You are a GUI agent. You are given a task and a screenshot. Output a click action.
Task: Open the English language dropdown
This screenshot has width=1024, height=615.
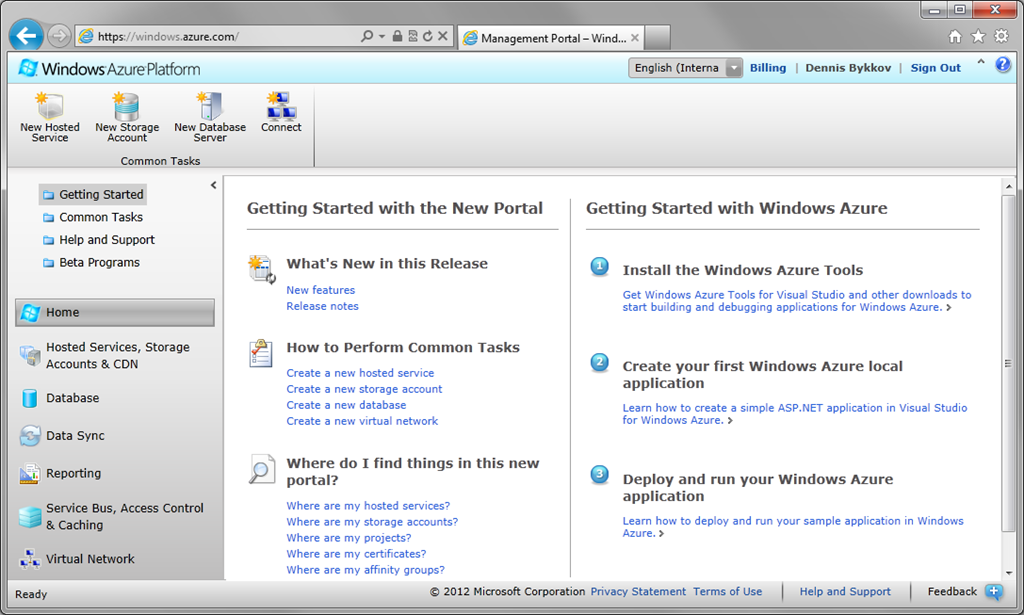[x=685, y=68]
